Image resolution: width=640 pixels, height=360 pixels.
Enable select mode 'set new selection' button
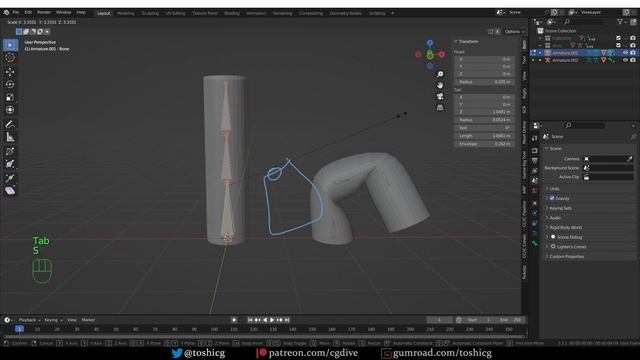(19, 31)
